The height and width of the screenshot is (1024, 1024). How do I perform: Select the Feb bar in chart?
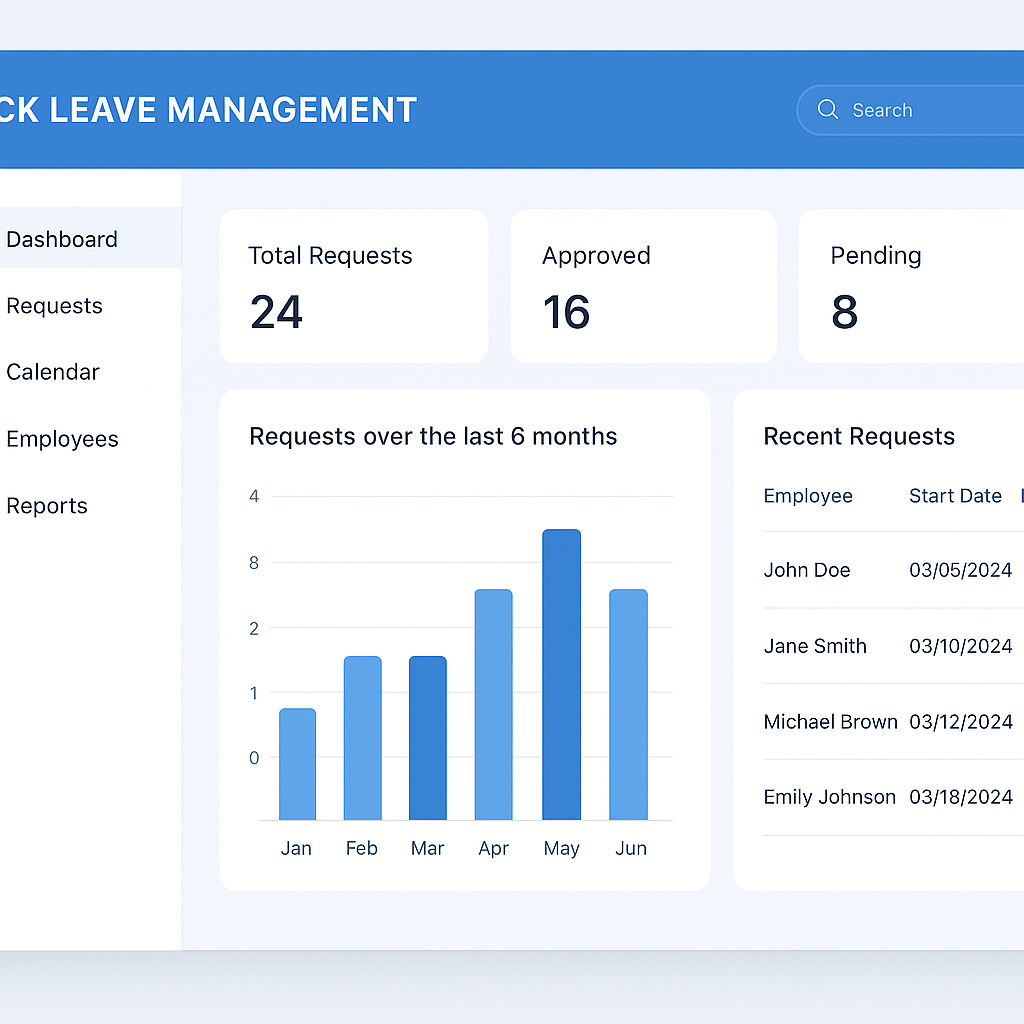[x=362, y=738]
